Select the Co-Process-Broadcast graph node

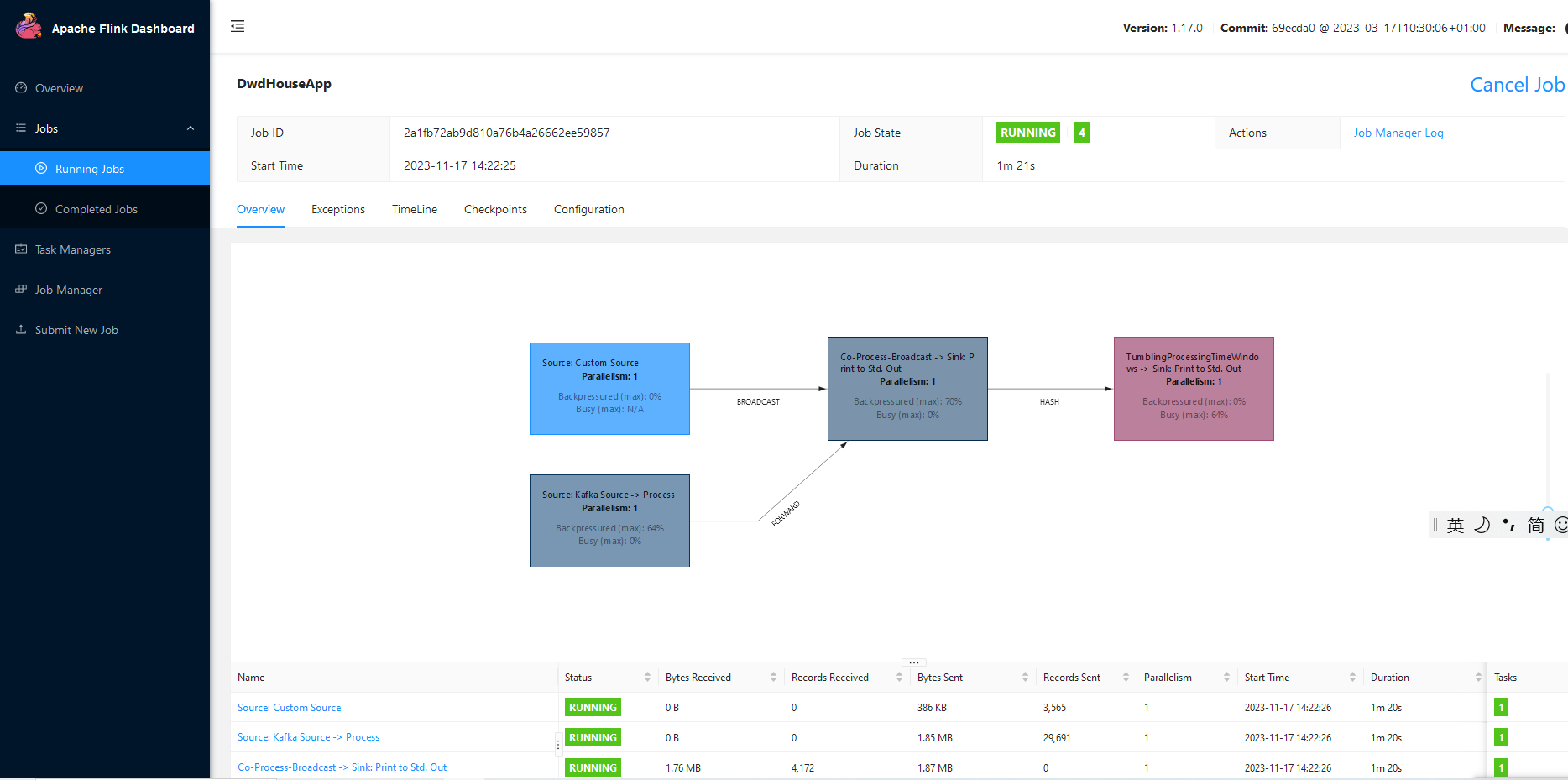(x=907, y=389)
